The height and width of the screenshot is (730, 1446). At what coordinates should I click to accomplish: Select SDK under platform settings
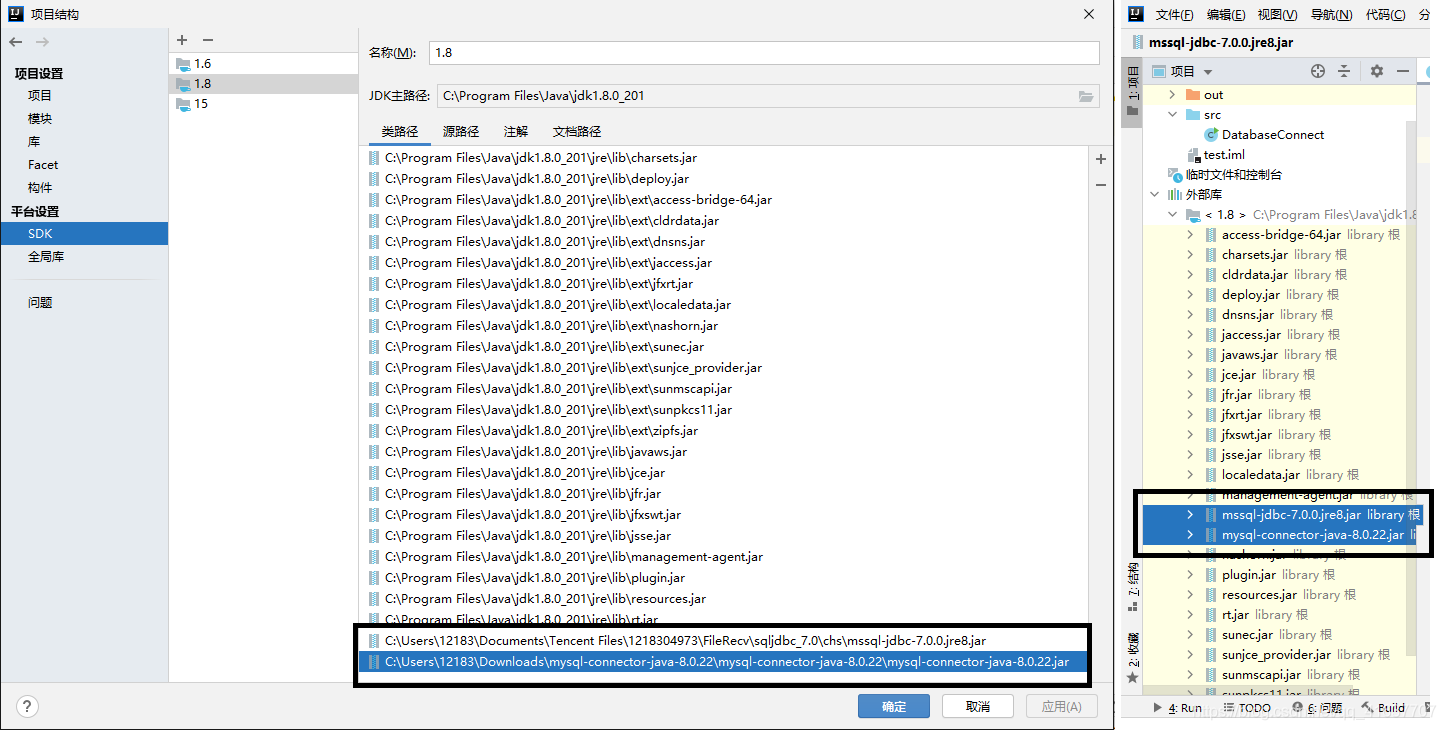pyautogui.click(x=84, y=233)
